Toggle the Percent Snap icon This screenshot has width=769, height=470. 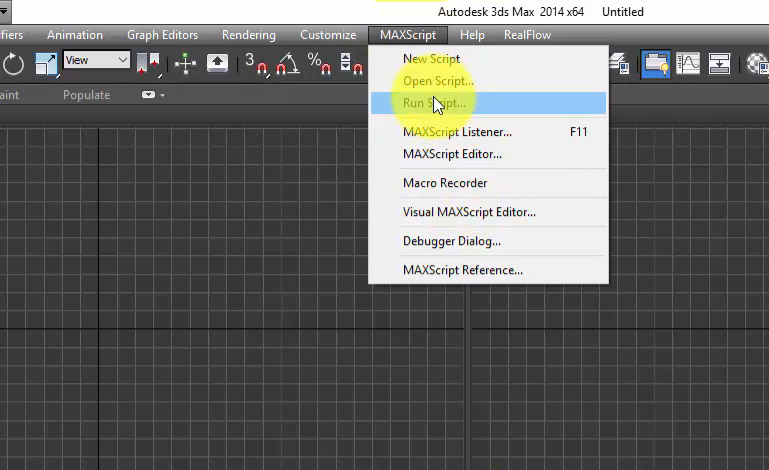coord(319,64)
